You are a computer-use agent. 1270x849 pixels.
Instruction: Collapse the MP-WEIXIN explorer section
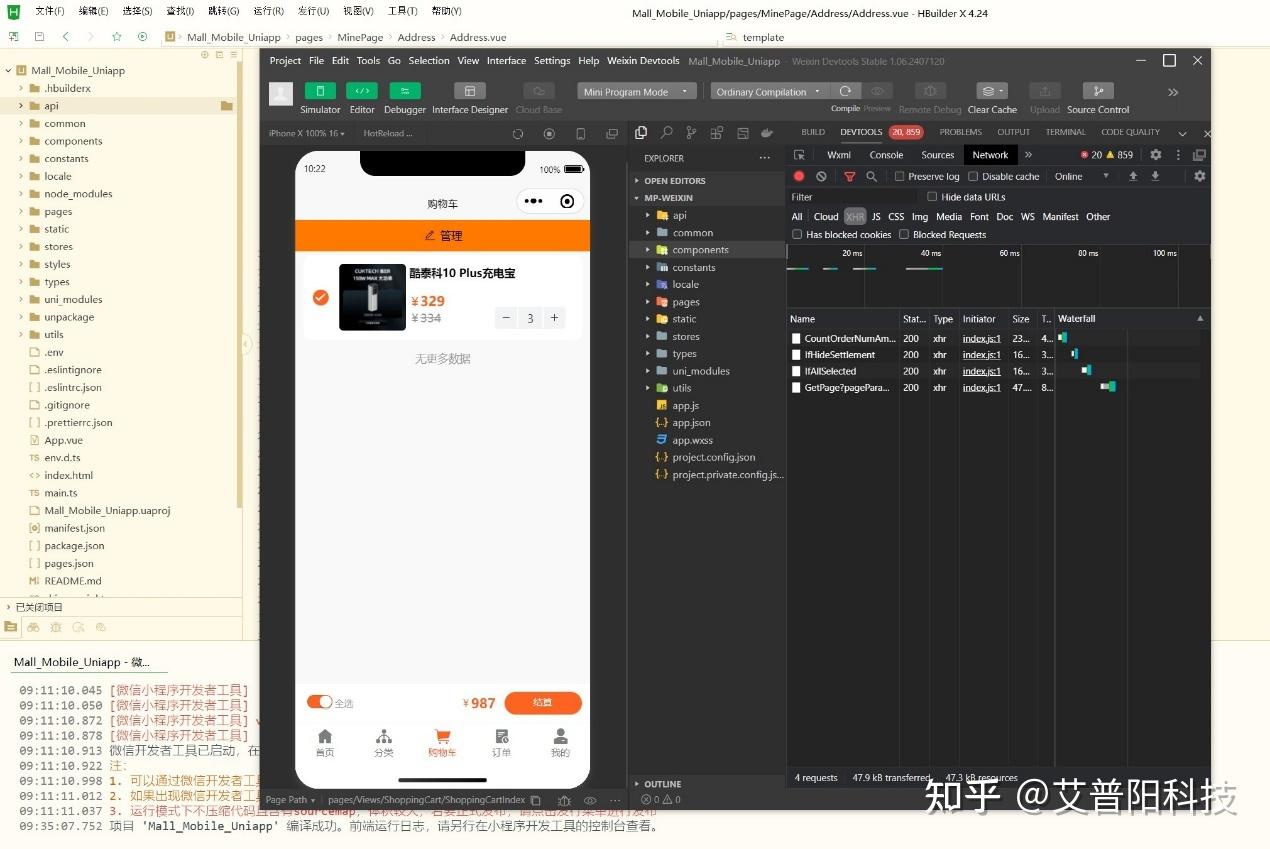707,198
